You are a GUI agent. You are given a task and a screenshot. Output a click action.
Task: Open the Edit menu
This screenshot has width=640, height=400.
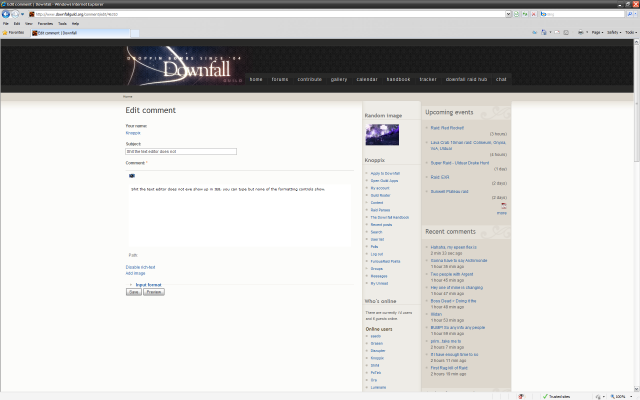pos(17,24)
